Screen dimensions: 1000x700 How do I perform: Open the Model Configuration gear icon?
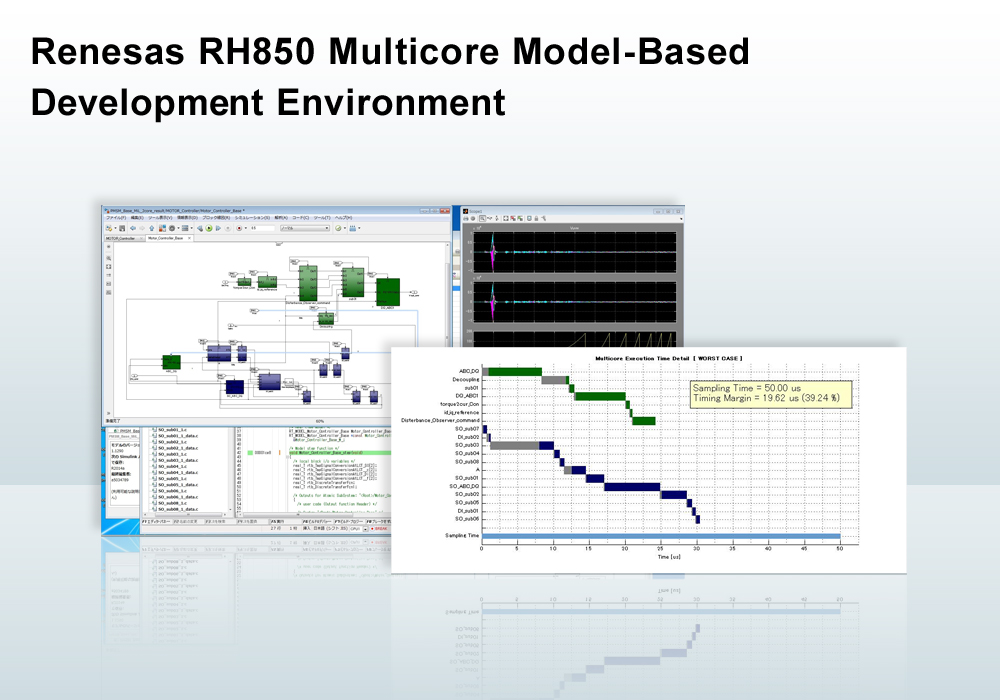click(x=172, y=228)
